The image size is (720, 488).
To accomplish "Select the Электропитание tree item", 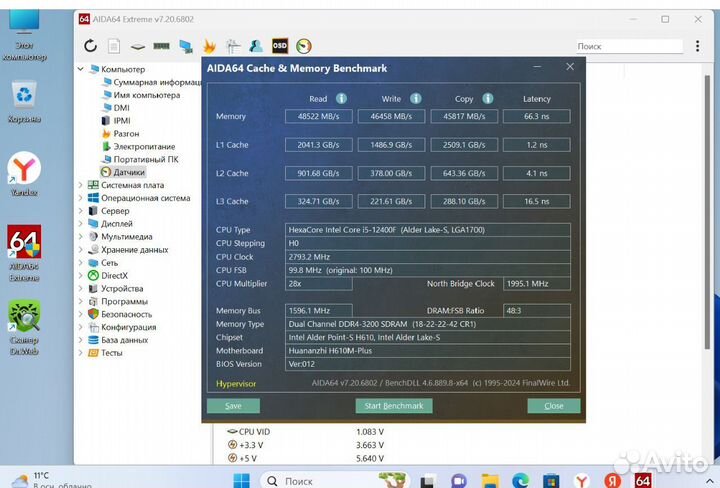I will click(x=138, y=146).
